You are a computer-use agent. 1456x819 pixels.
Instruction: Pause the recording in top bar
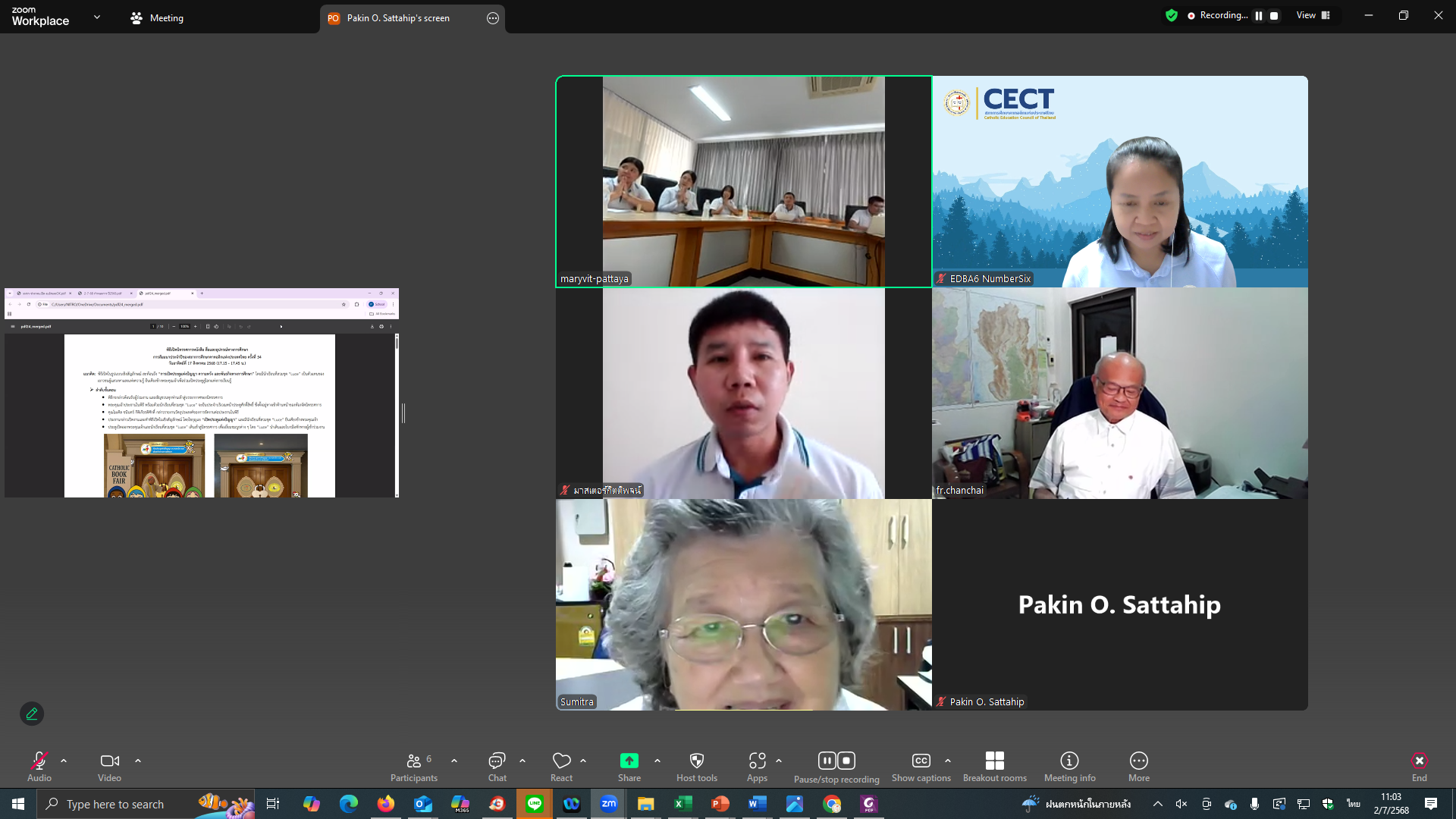click(x=1259, y=15)
